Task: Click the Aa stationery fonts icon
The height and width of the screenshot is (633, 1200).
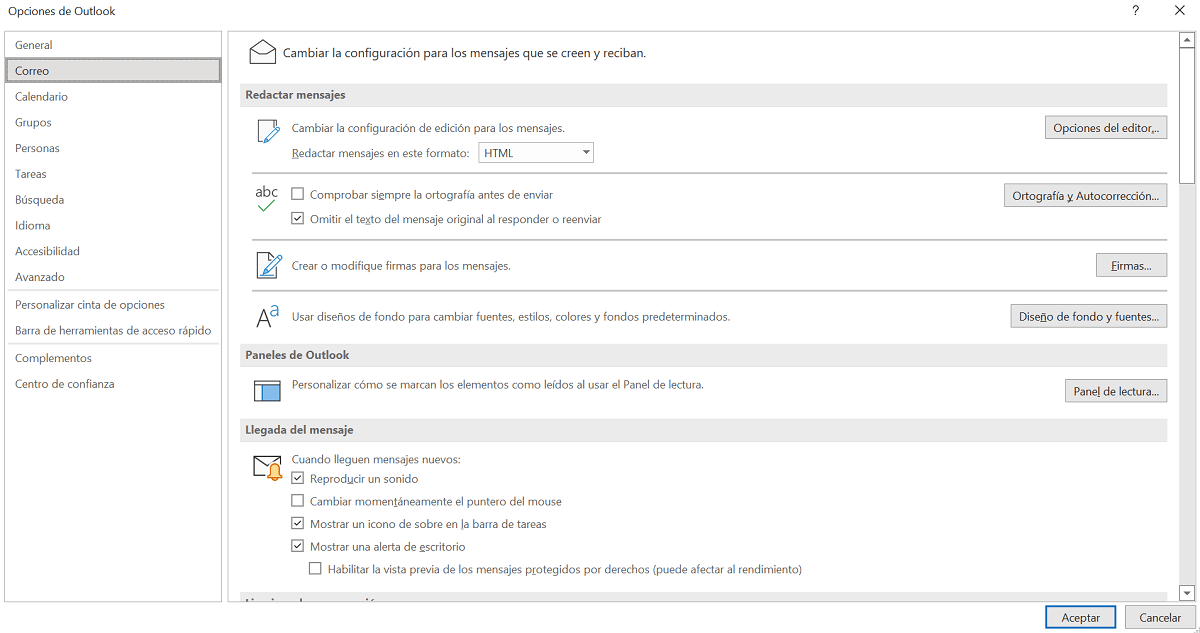Action: [x=268, y=315]
